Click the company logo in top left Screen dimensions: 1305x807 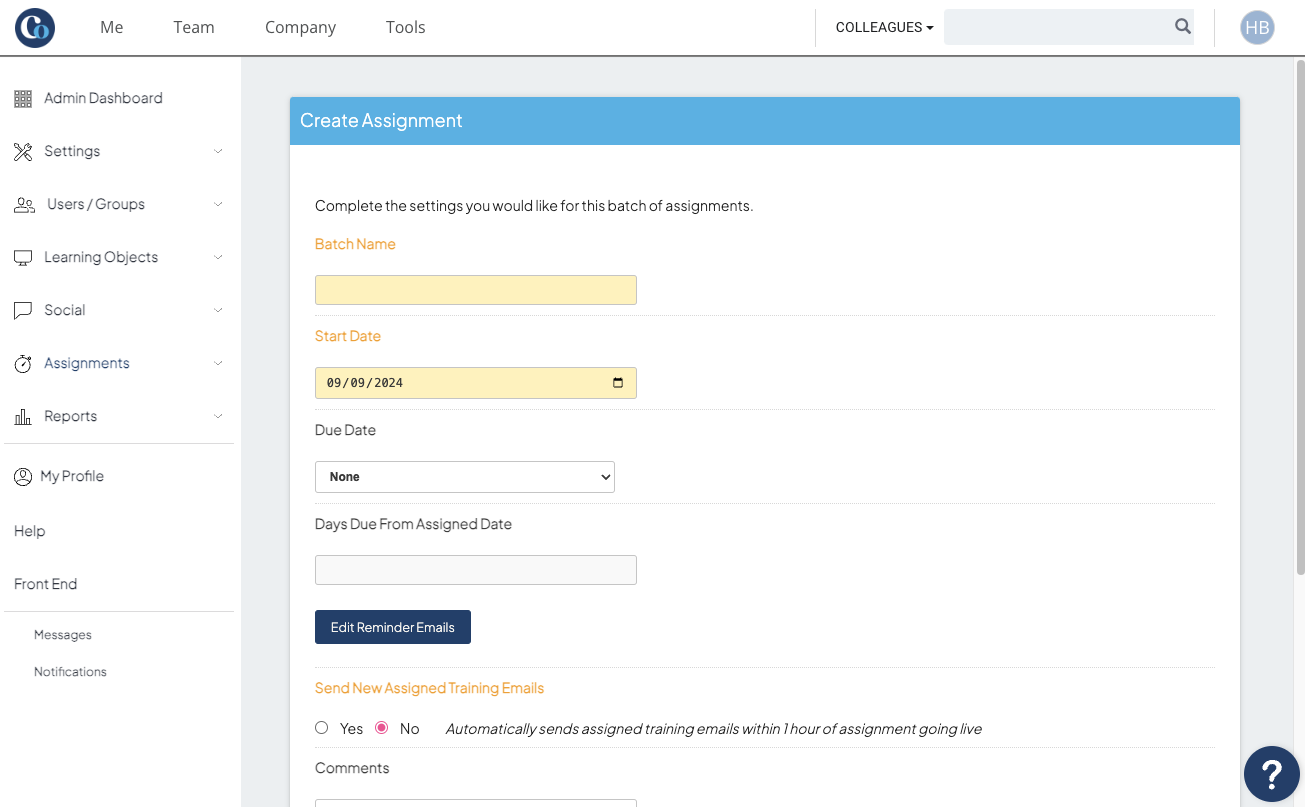(35, 28)
